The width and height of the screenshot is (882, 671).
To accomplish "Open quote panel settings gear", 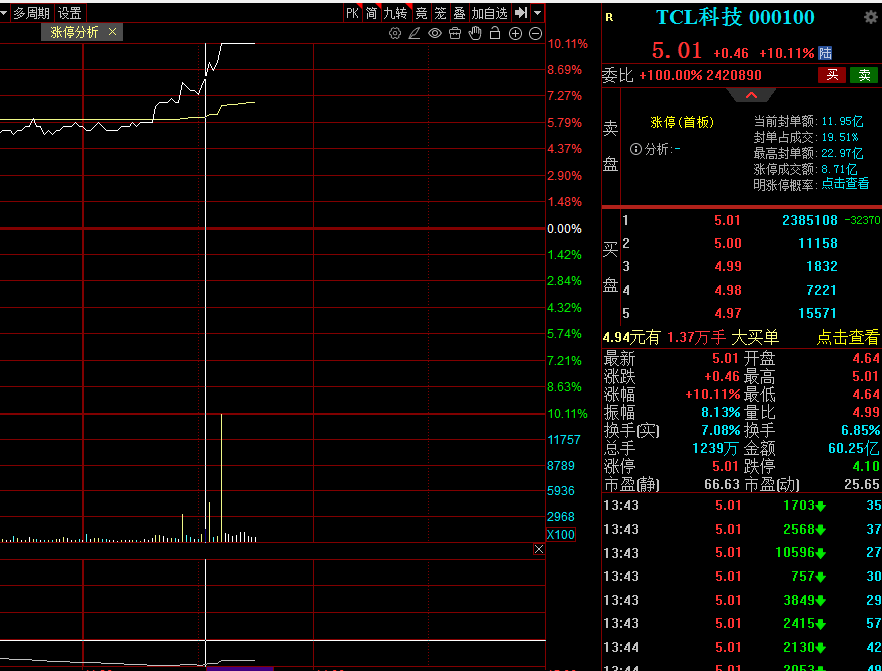I will pyautogui.click(x=871, y=17).
